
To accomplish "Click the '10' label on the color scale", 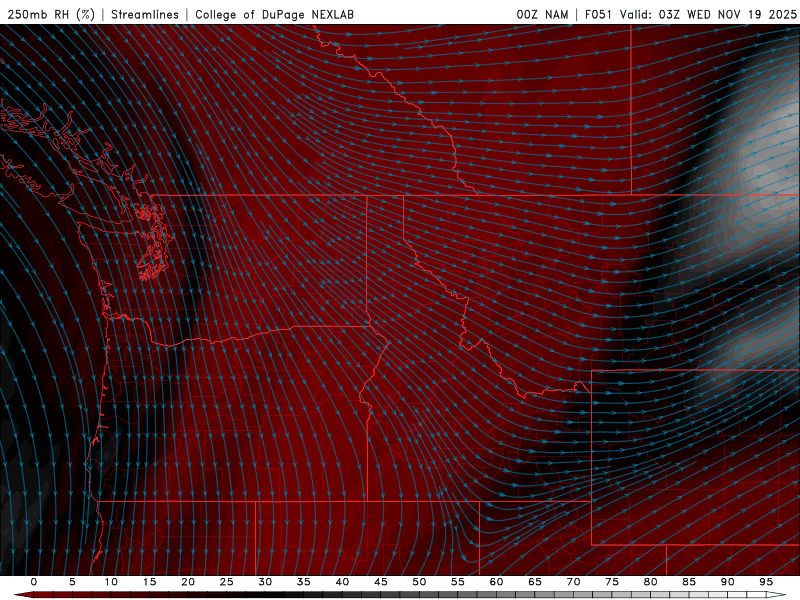I will [111, 582].
